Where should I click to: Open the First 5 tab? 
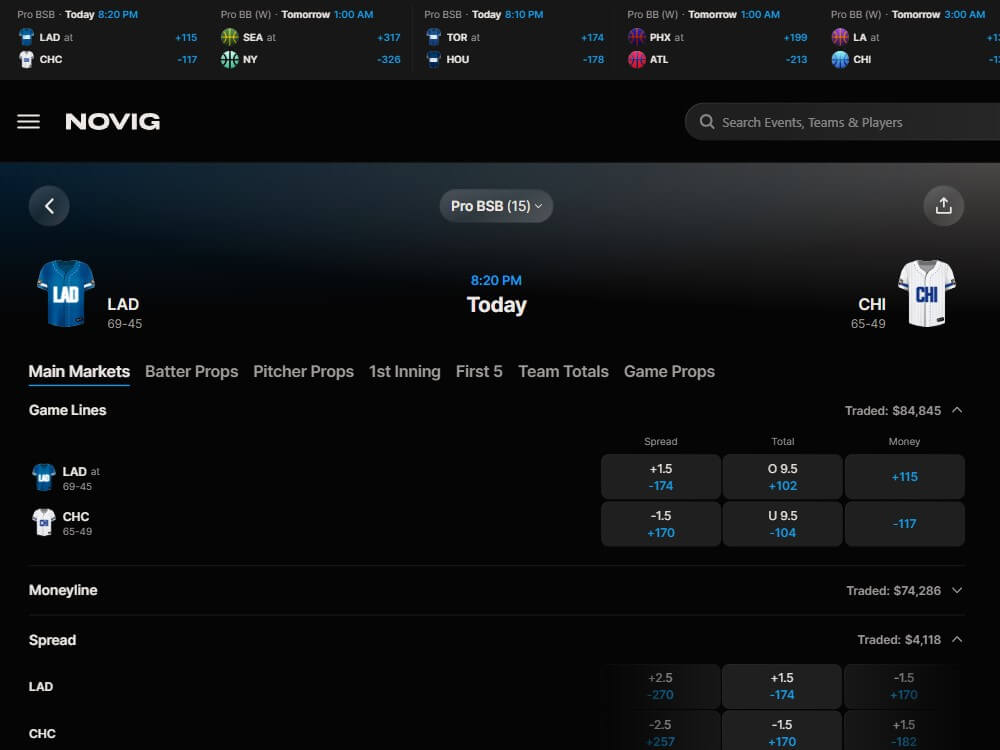(479, 371)
